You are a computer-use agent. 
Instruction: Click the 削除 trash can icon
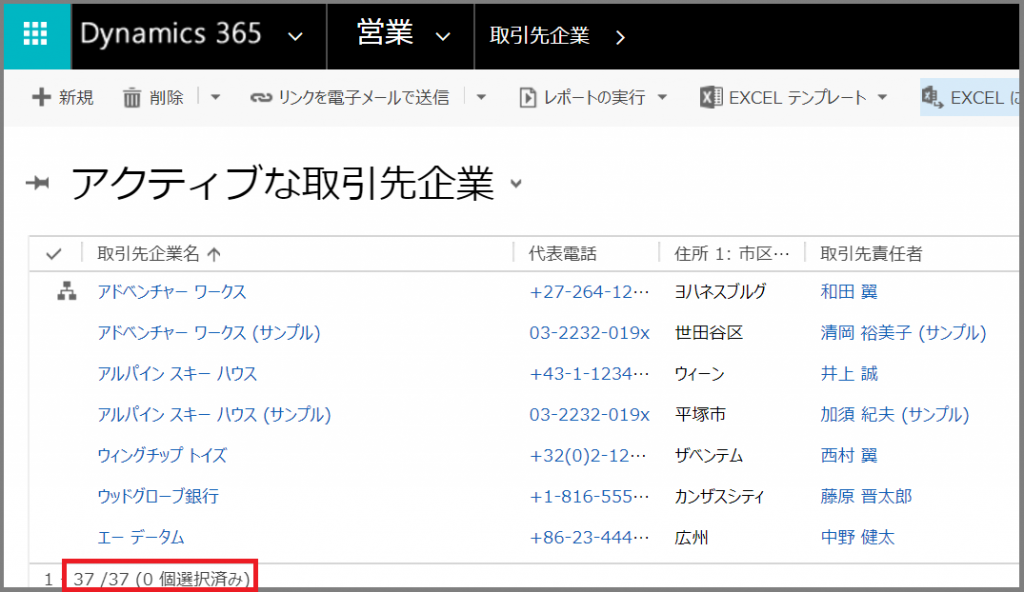coord(132,97)
